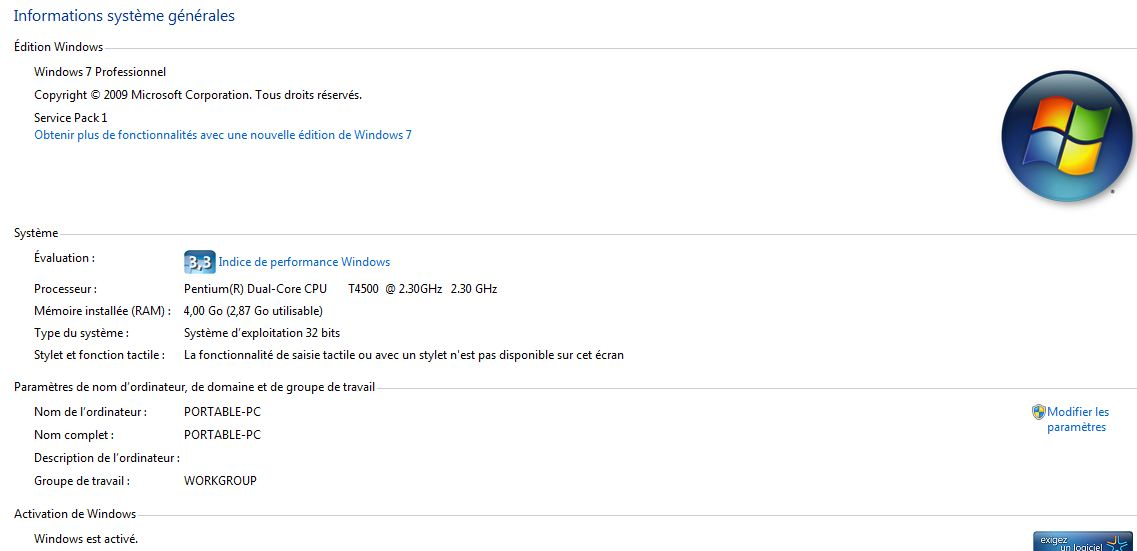Viewport: 1137px width, 551px height.
Task: Click the UAC shield icon
Action: click(x=1039, y=412)
